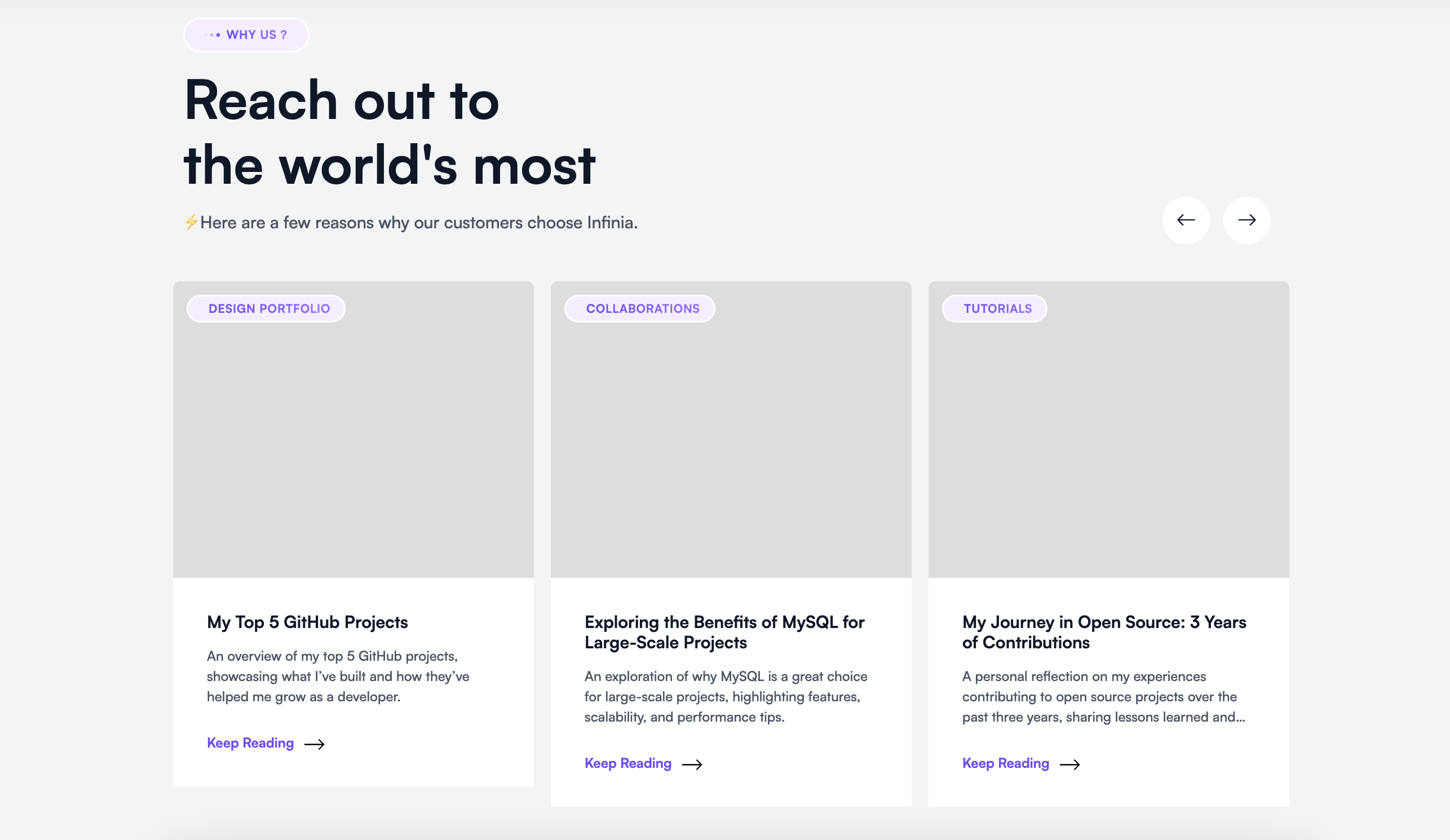Click the previous slide left arrow
1450x840 pixels.
click(x=1186, y=220)
